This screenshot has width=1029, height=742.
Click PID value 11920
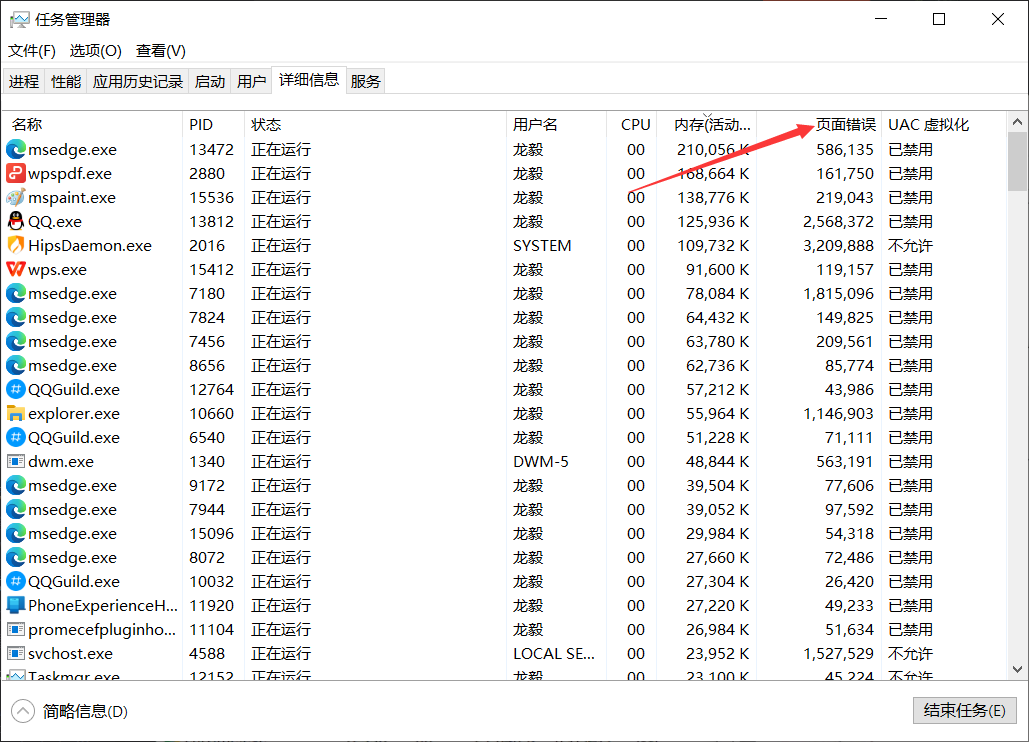pos(211,606)
